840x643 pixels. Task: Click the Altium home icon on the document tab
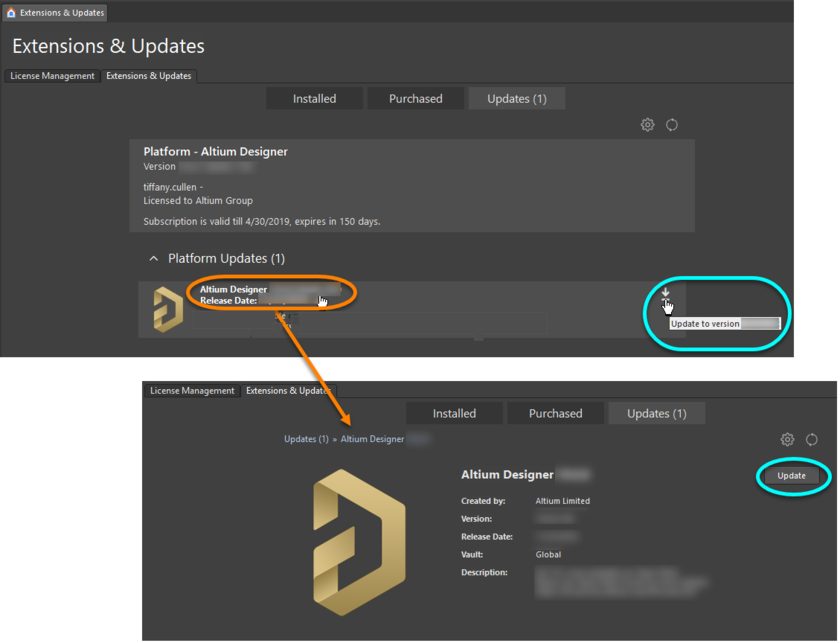click(x=10, y=14)
